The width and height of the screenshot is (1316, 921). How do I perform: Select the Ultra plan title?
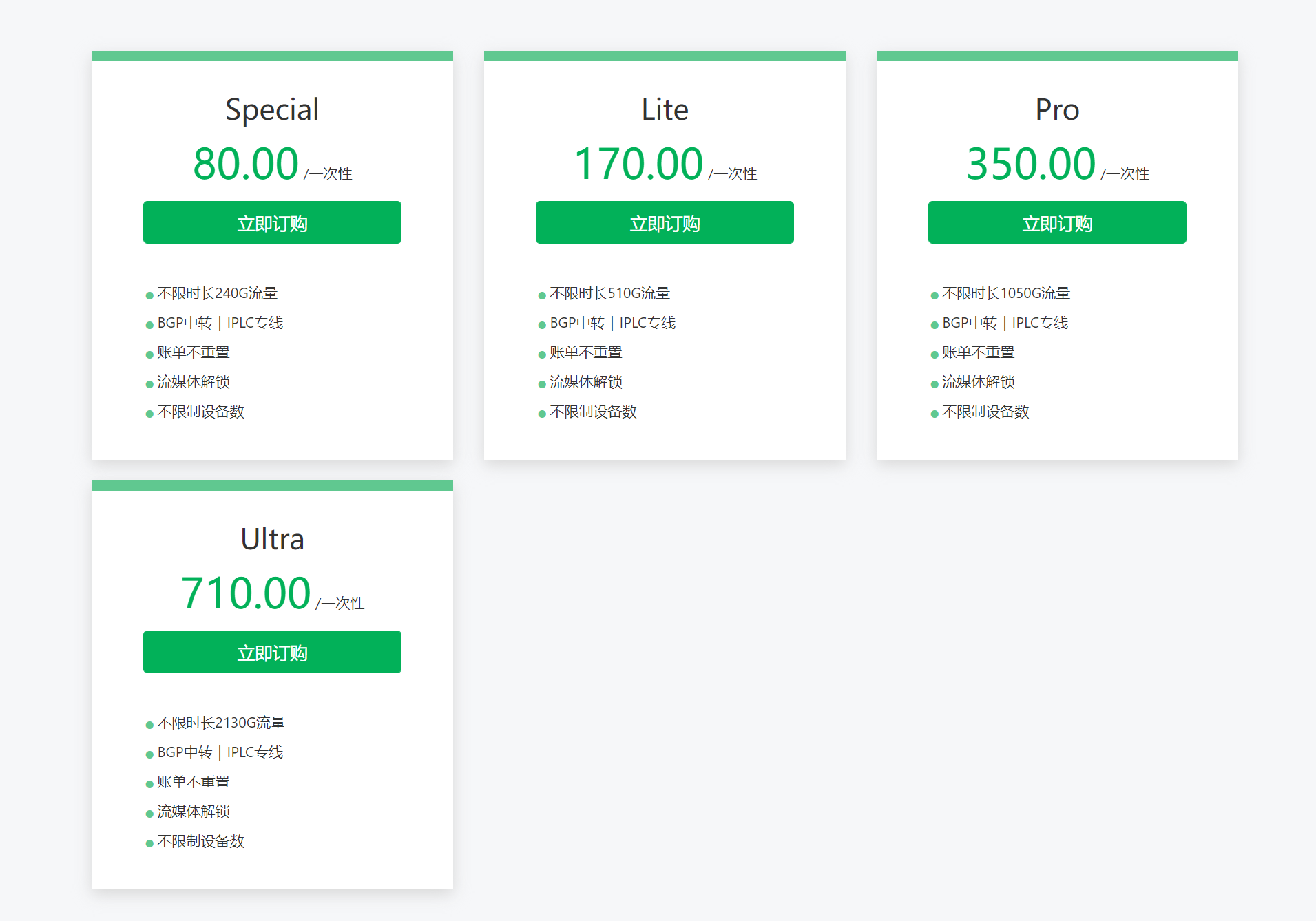point(272,540)
